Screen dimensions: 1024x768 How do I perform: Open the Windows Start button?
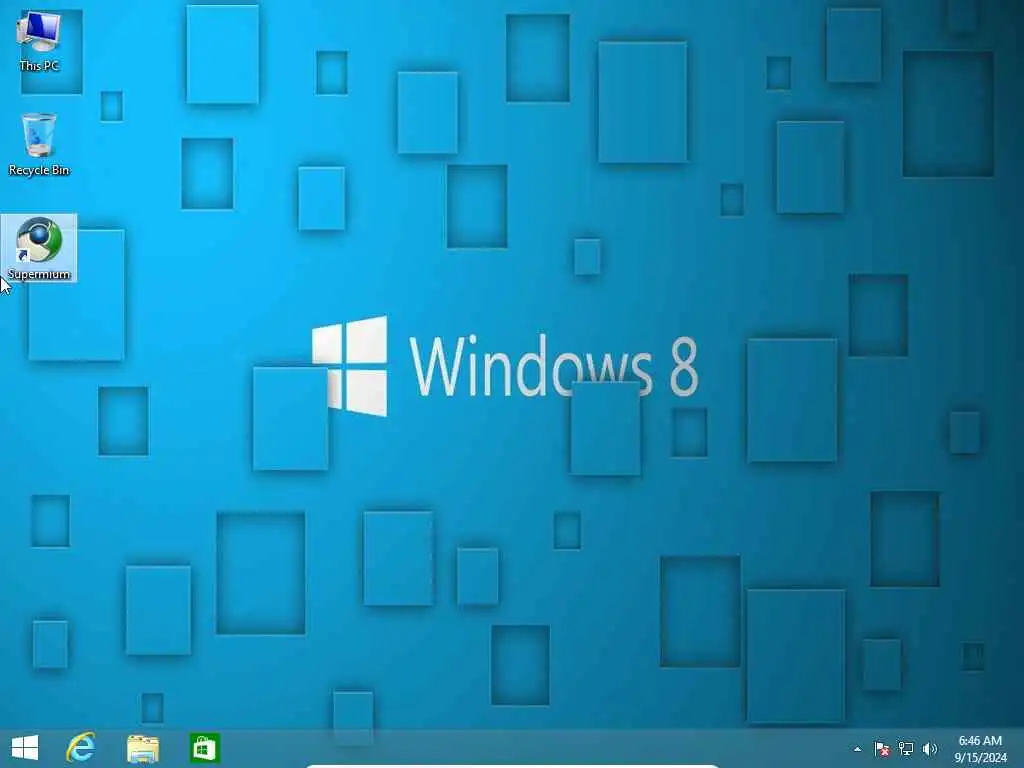tap(25, 748)
